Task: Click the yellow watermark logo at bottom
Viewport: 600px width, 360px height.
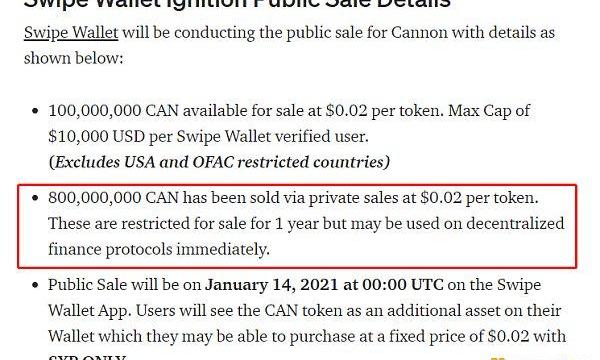Action: [x=498, y=358]
